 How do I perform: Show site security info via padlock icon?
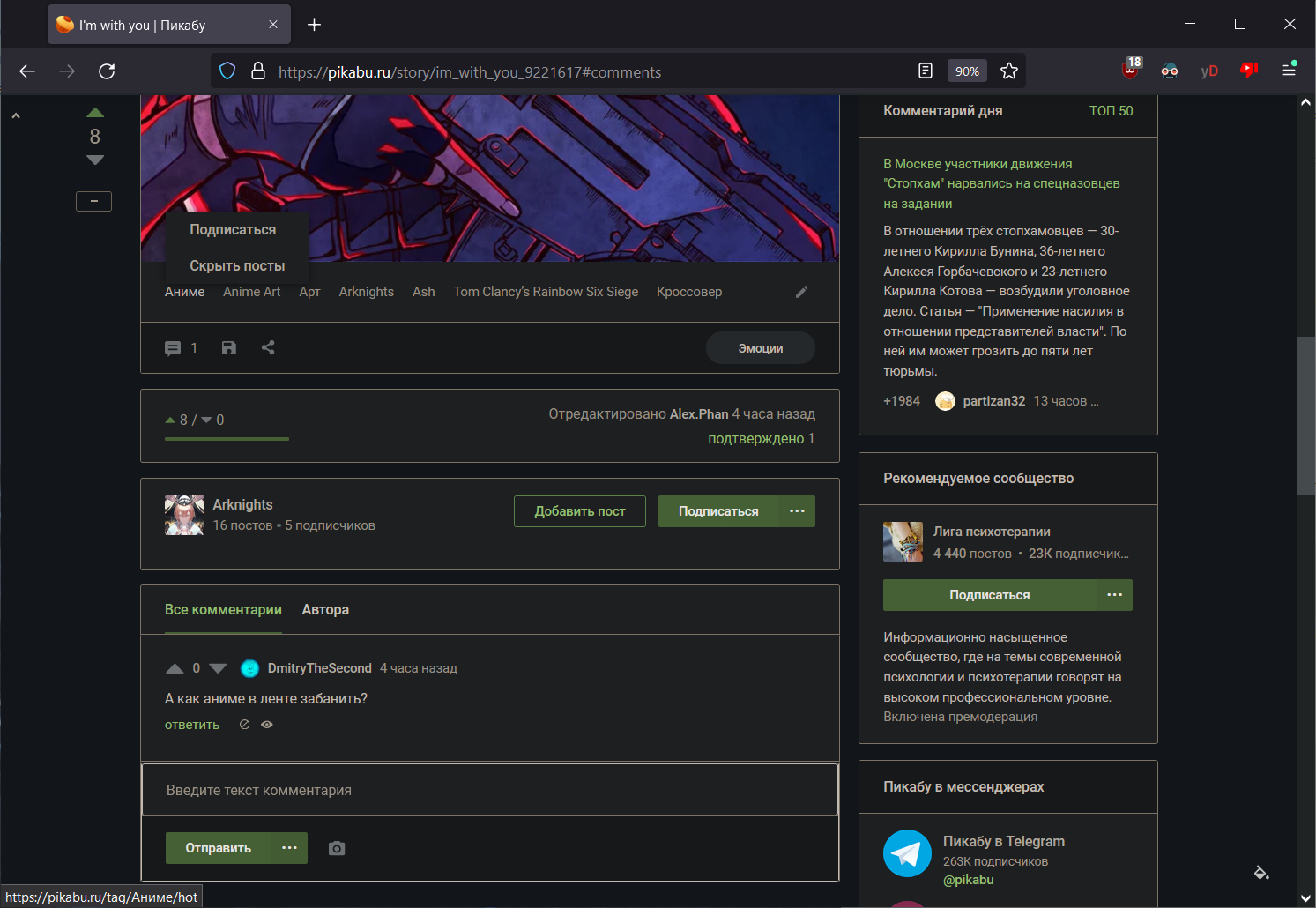pyautogui.click(x=258, y=71)
